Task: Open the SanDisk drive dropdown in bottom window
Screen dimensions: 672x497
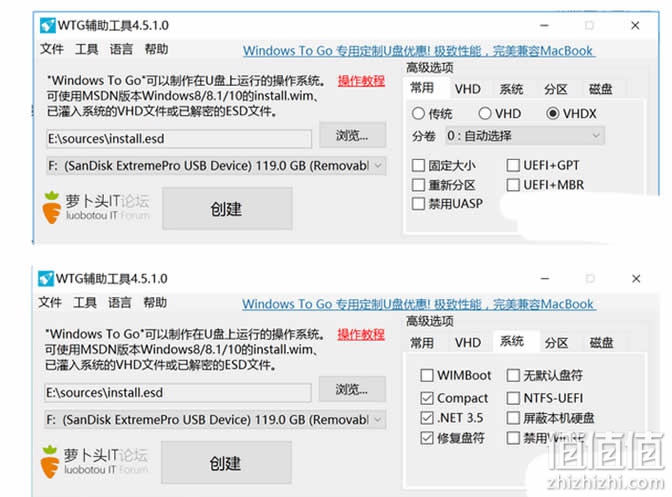Action: point(215,420)
